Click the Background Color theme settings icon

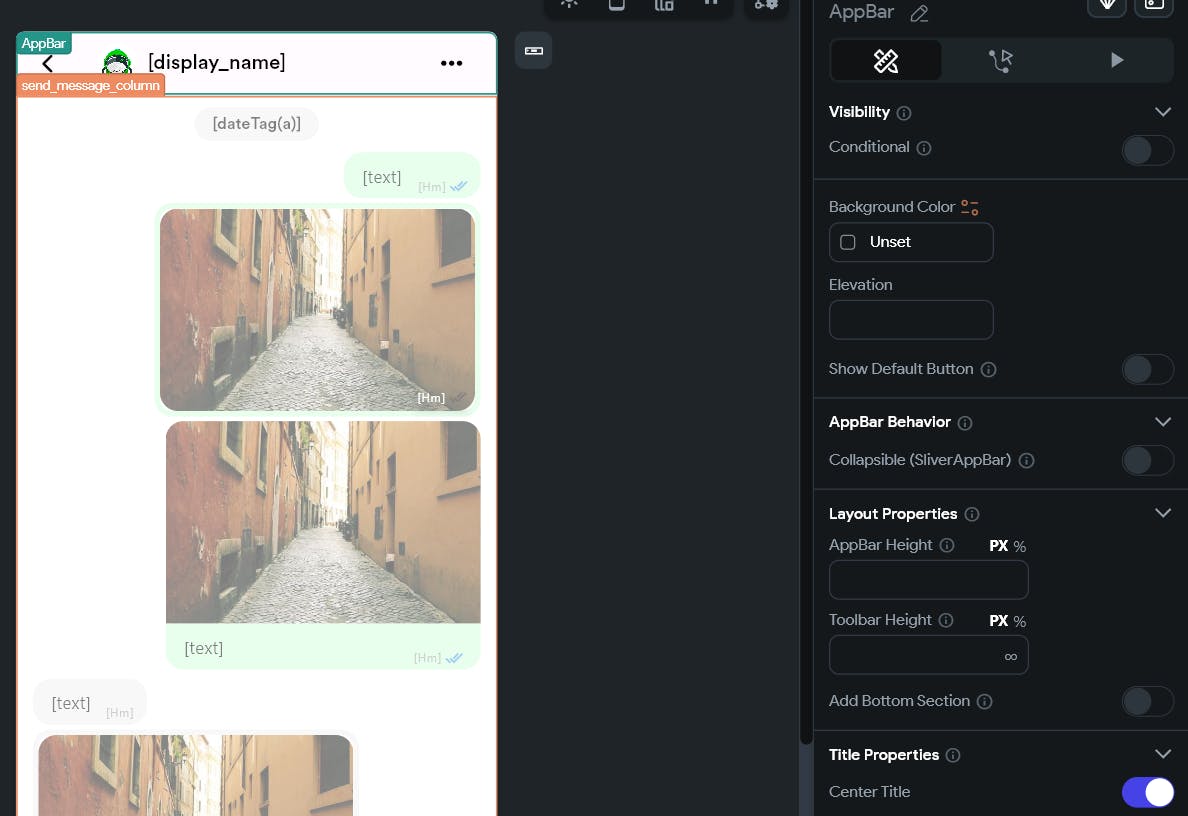click(x=970, y=207)
